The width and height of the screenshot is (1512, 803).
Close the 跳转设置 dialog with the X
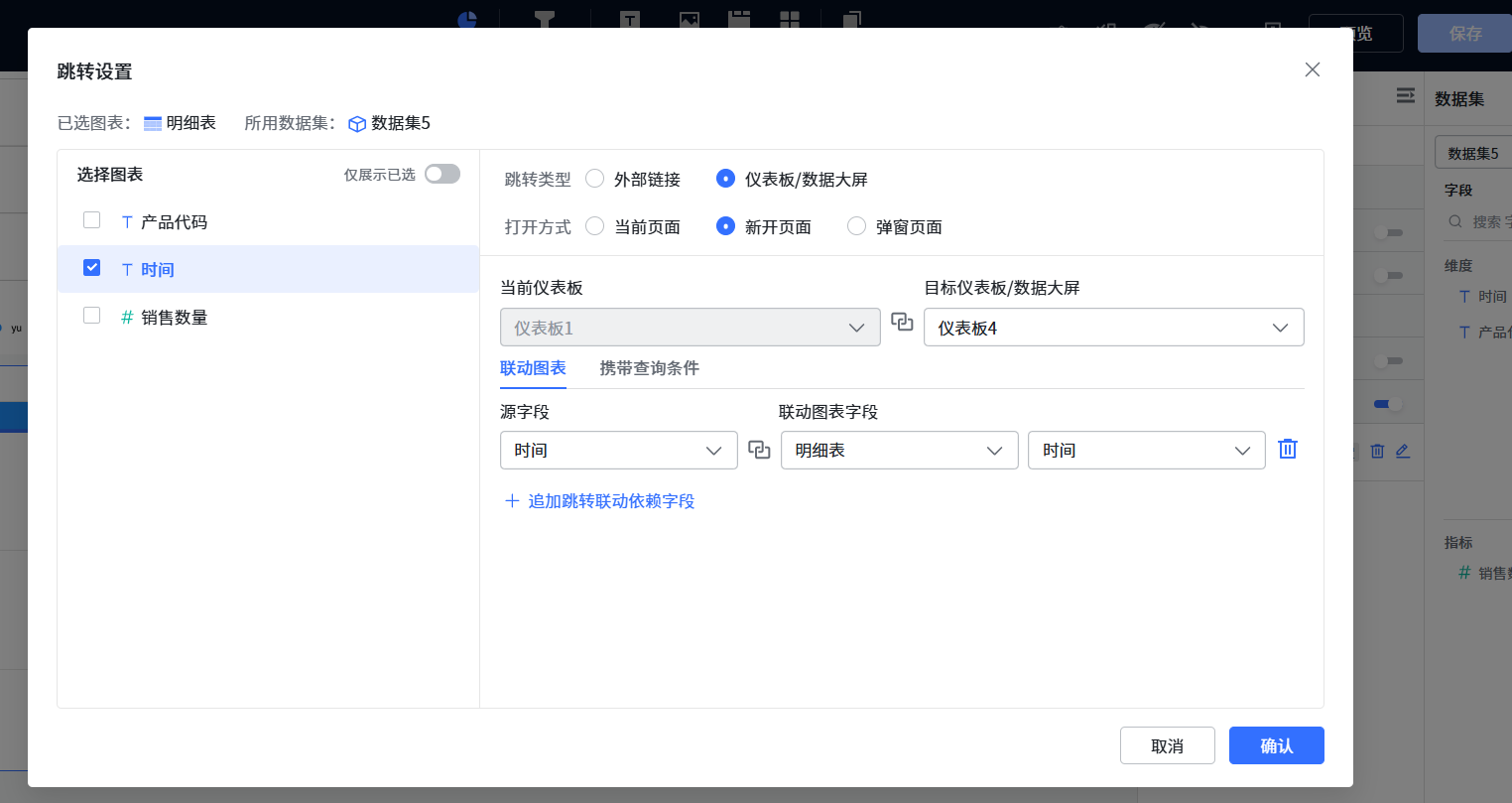tap(1312, 69)
